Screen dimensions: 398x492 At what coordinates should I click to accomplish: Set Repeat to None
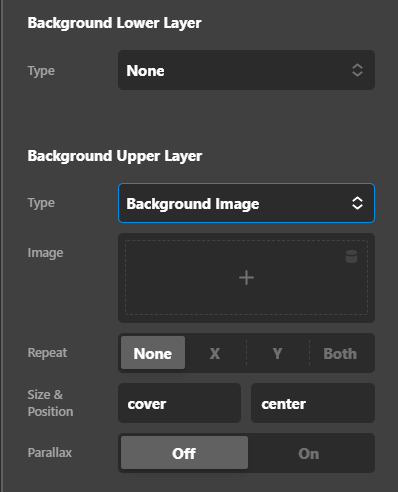point(153,353)
